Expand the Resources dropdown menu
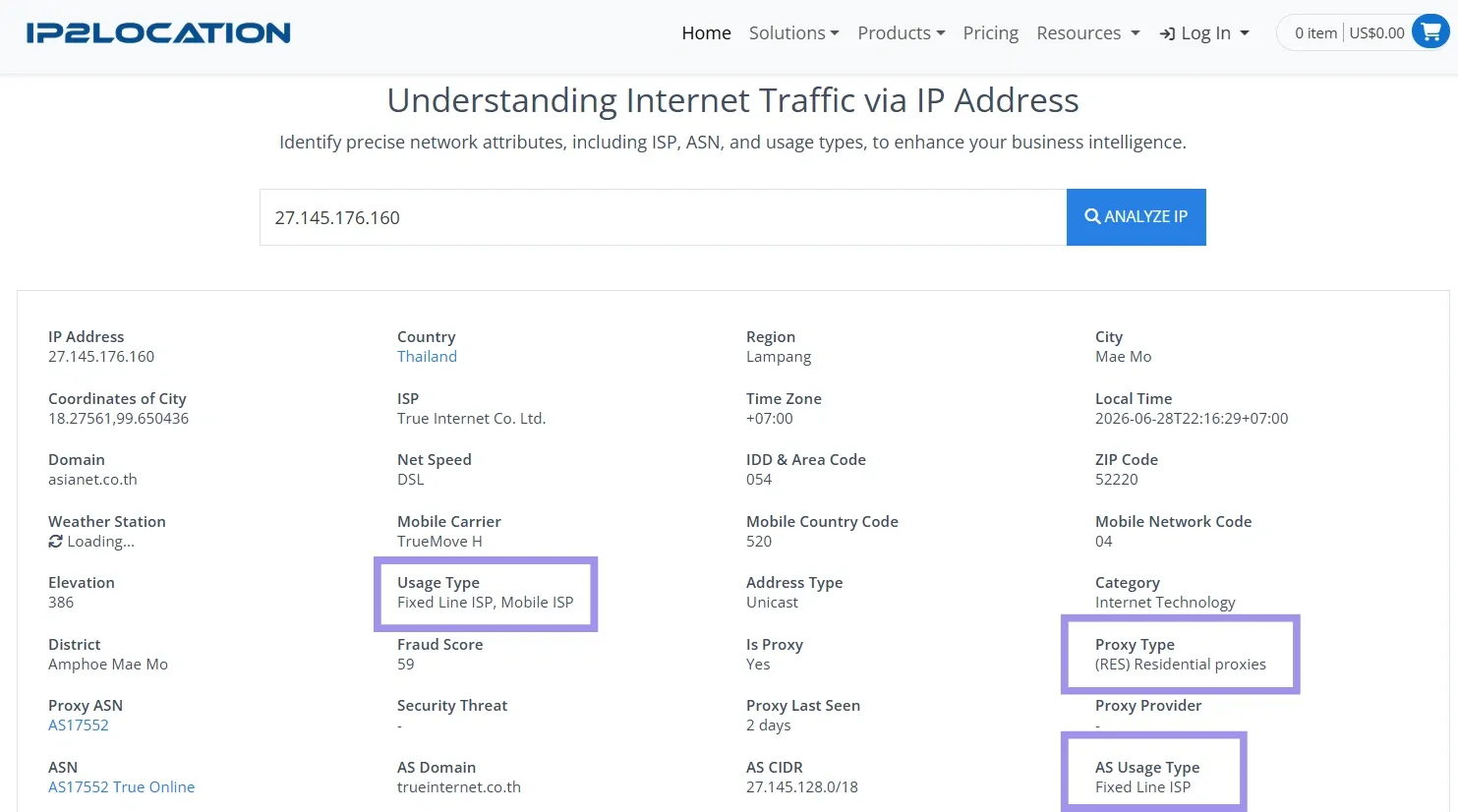The image size is (1458, 812). [x=1087, y=32]
